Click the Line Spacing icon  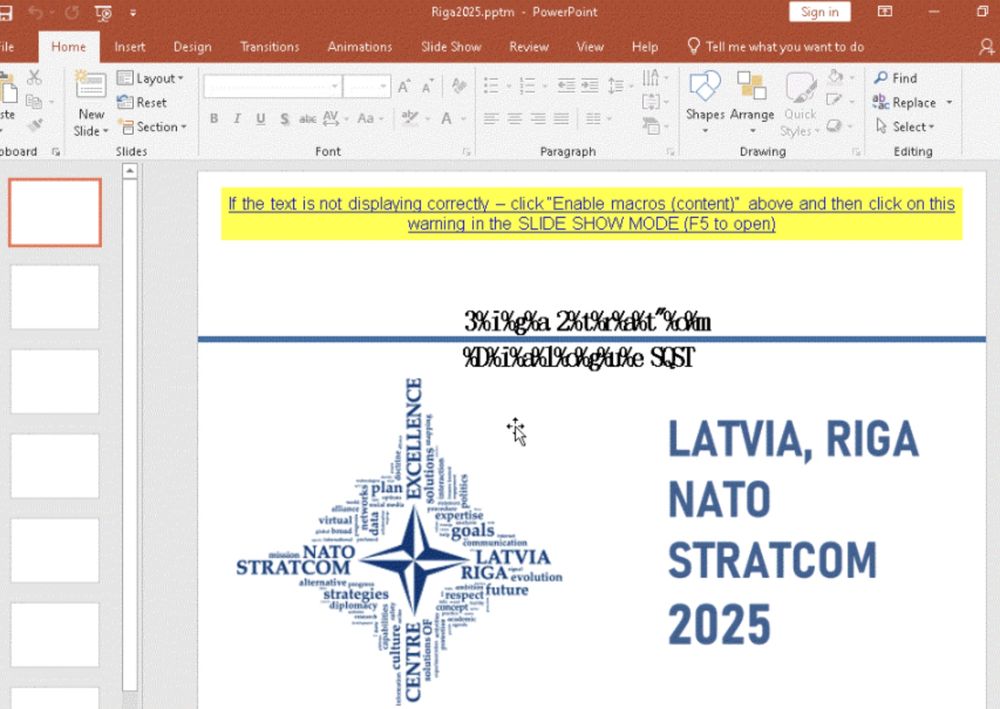click(615, 85)
